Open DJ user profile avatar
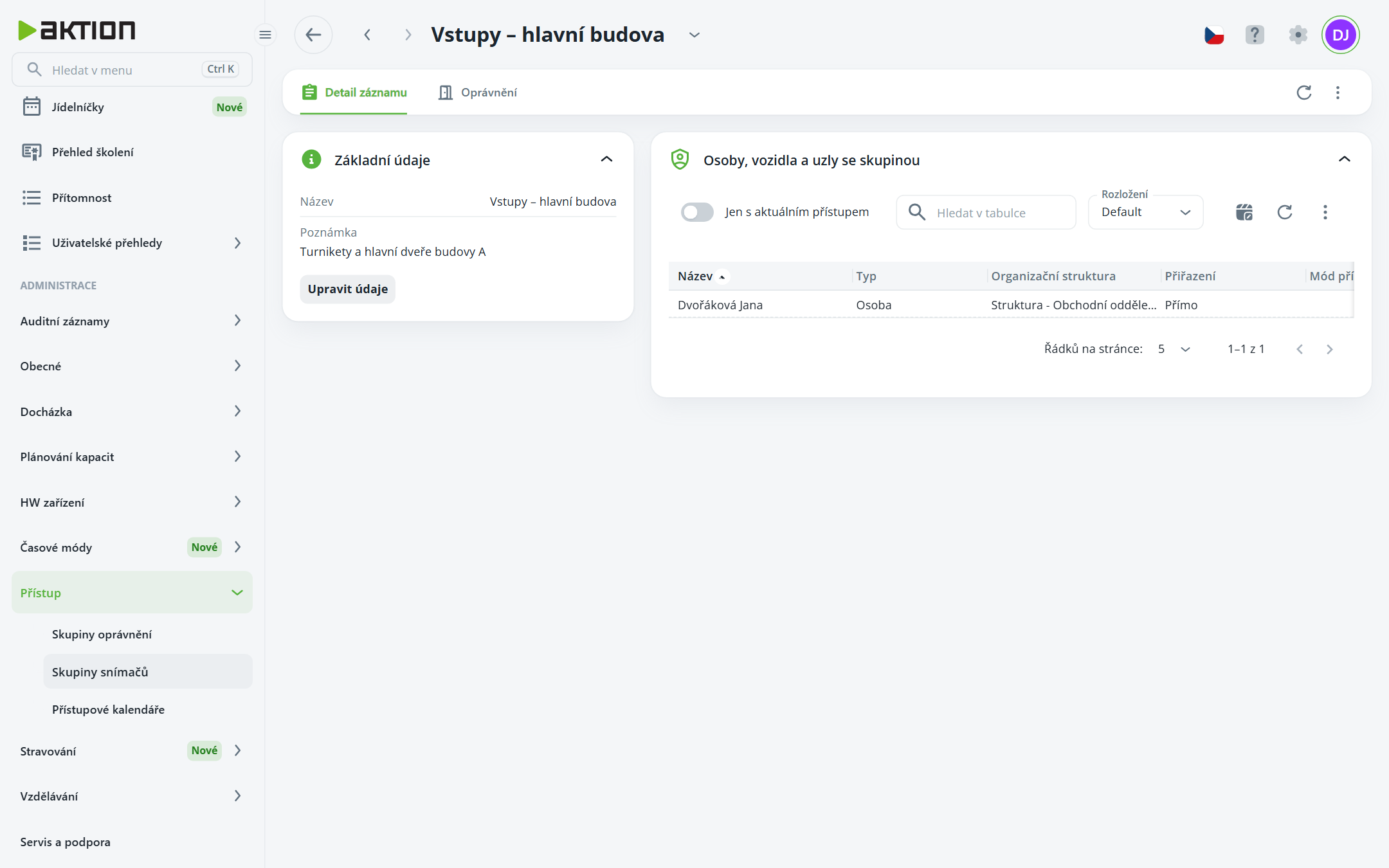 1341,35
